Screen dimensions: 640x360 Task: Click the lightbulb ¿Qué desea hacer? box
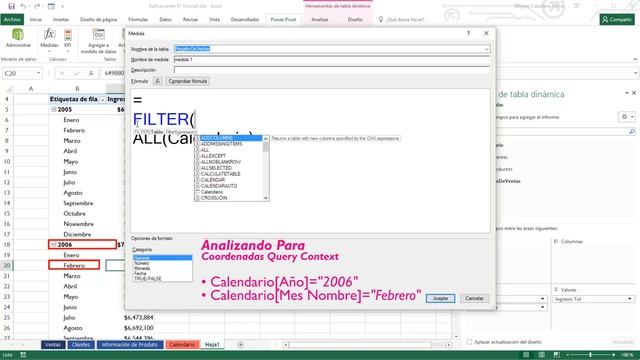(x=401, y=19)
